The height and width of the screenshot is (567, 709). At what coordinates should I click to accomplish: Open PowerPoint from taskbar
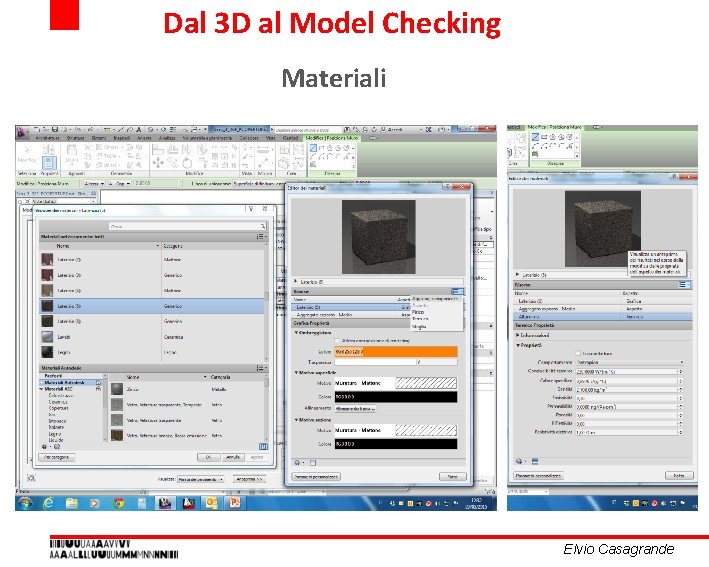(235, 503)
